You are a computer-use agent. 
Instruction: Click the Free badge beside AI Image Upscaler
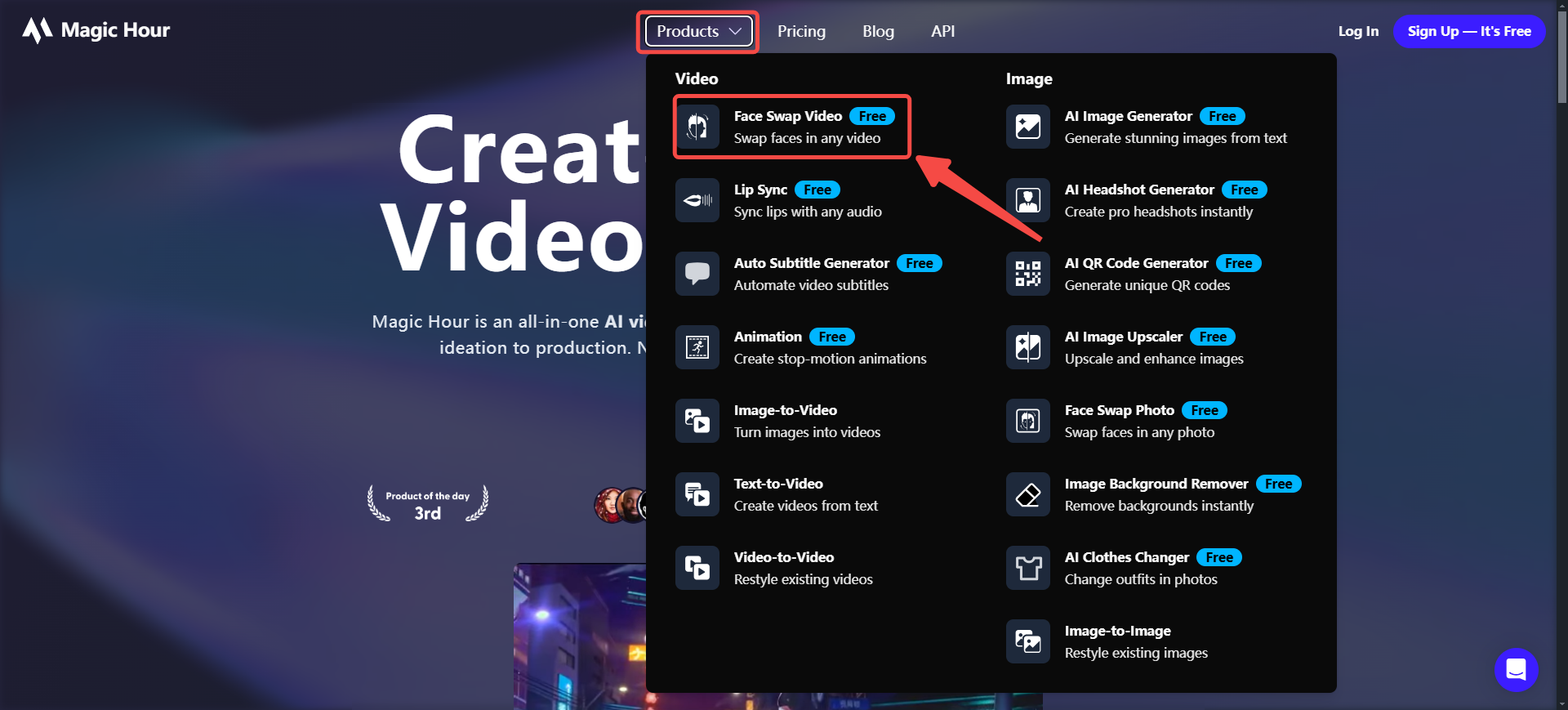point(1213,337)
